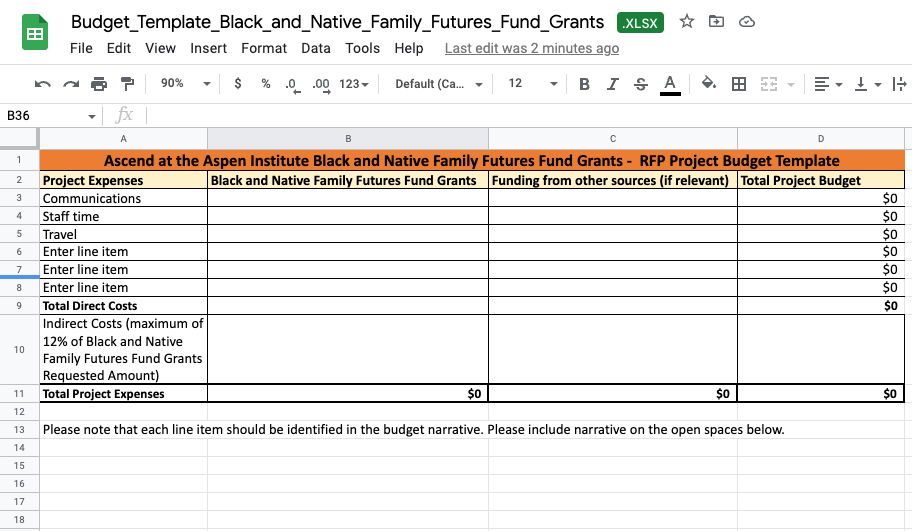Select the 'Communications' cell
The height and width of the screenshot is (531, 912).
[x=123, y=198]
